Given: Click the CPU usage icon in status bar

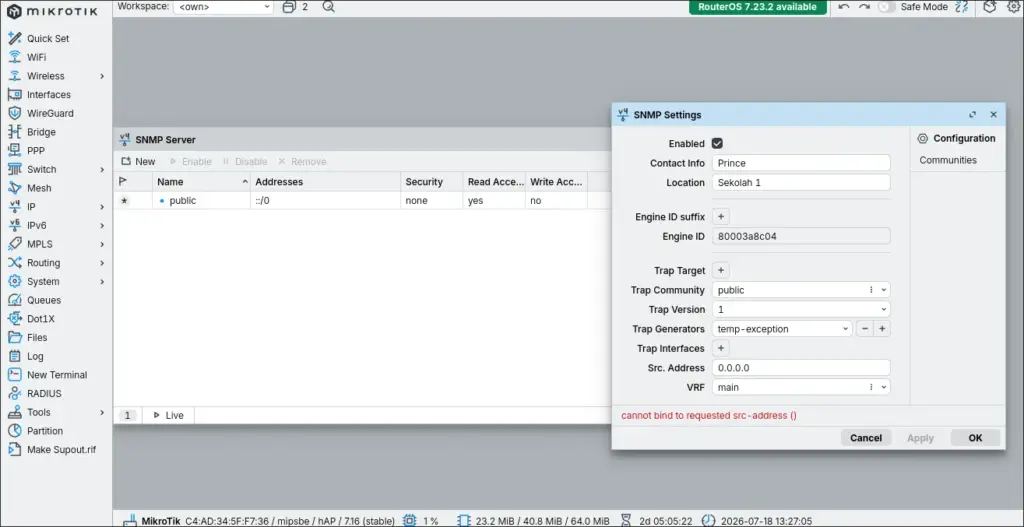Looking at the screenshot, I should click(409, 520).
